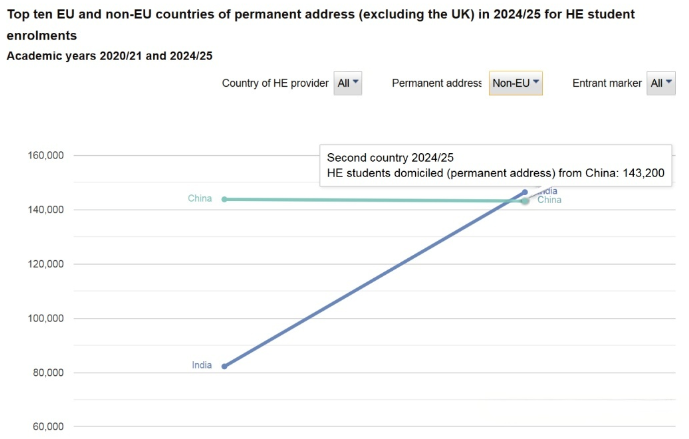Click the middle of the green China line
The image size is (689, 439).
pos(374,200)
